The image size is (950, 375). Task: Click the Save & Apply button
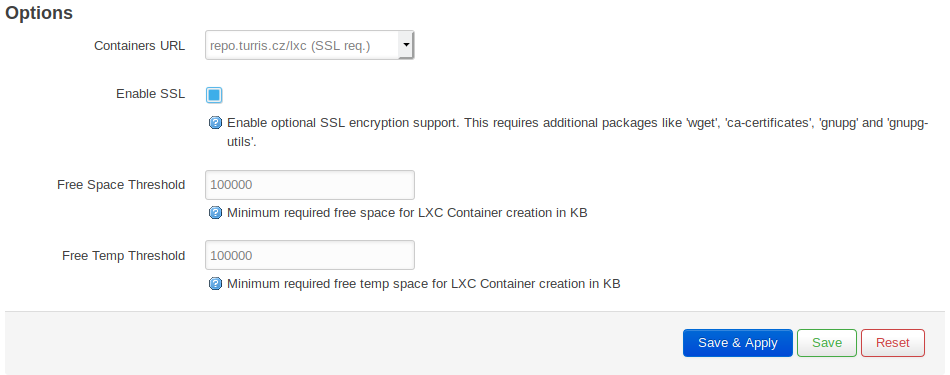(737, 343)
